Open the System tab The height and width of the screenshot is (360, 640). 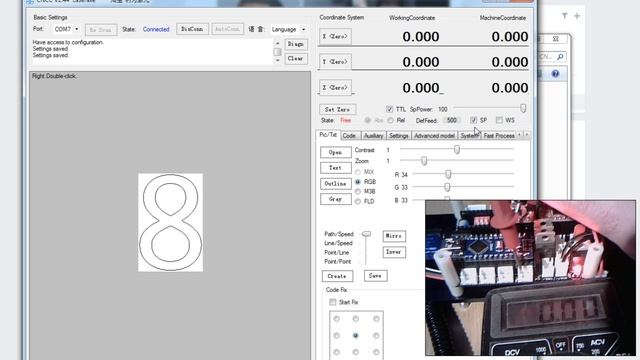click(x=469, y=136)
